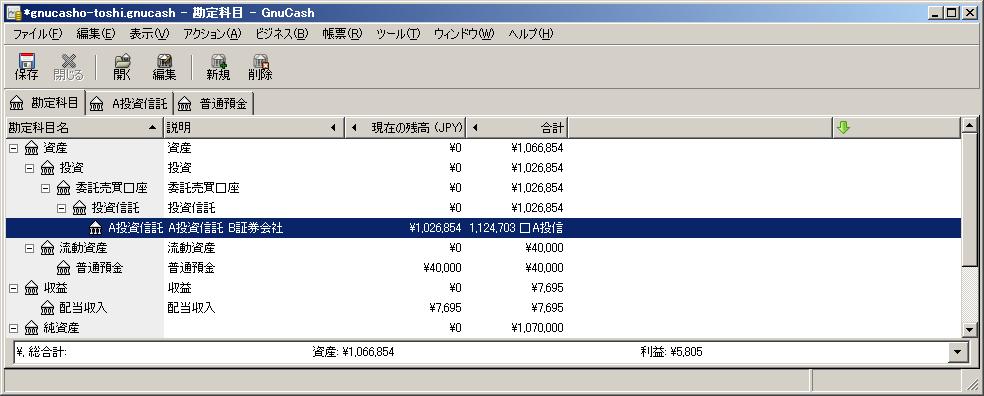Viewport: 984px width, 396px height.
Task: Collapse the 投資 tree node
Action: tap(29, 169)
